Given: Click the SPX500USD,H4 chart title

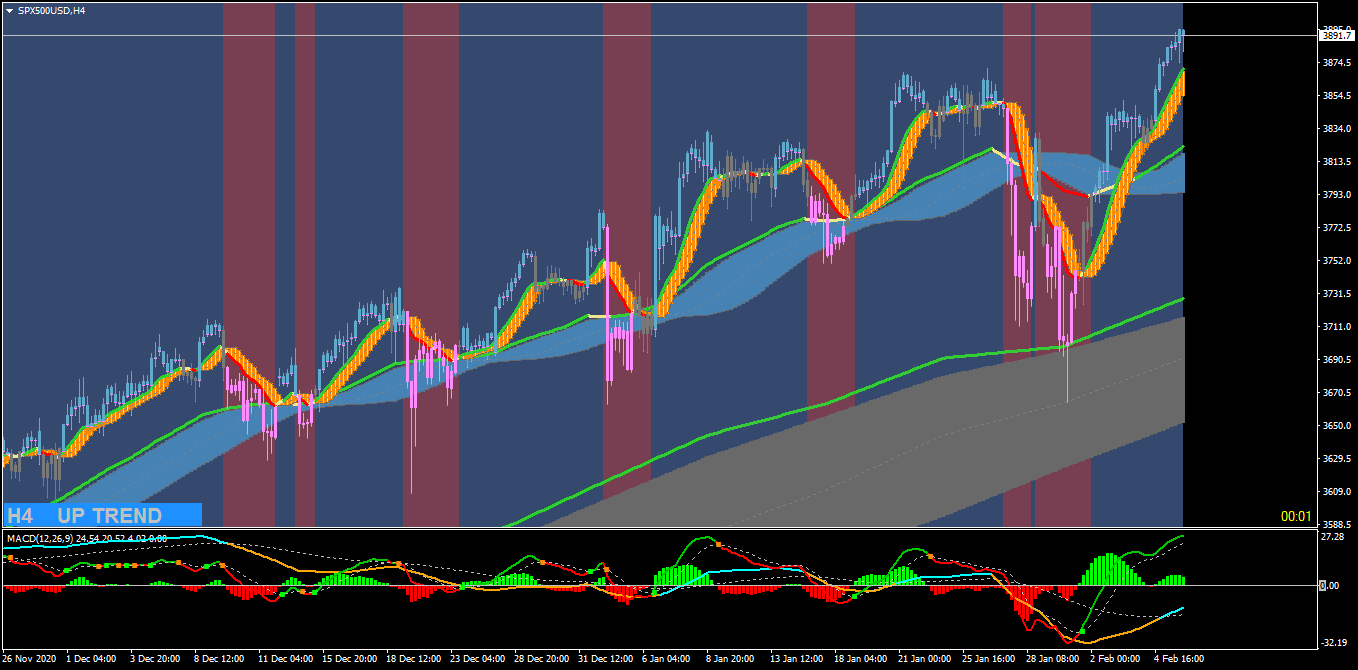Looking at the screenshot, I should tap(52, 10).
